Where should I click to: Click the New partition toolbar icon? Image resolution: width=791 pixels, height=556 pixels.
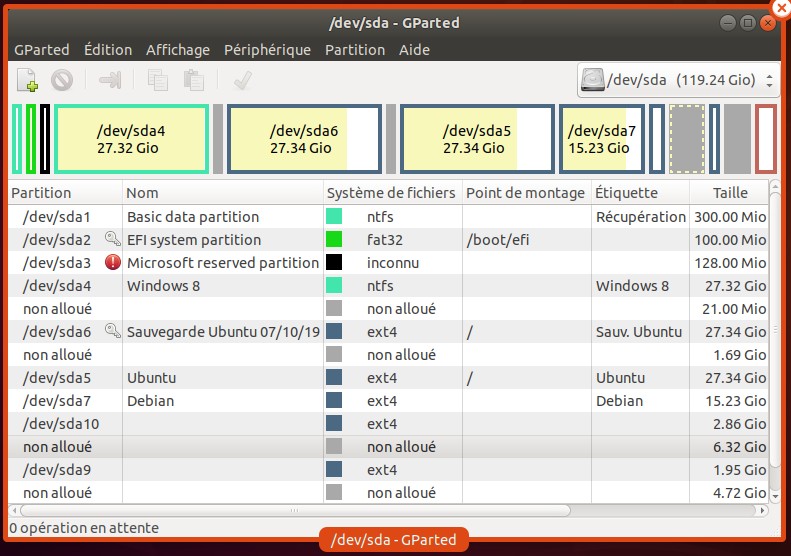27,80
